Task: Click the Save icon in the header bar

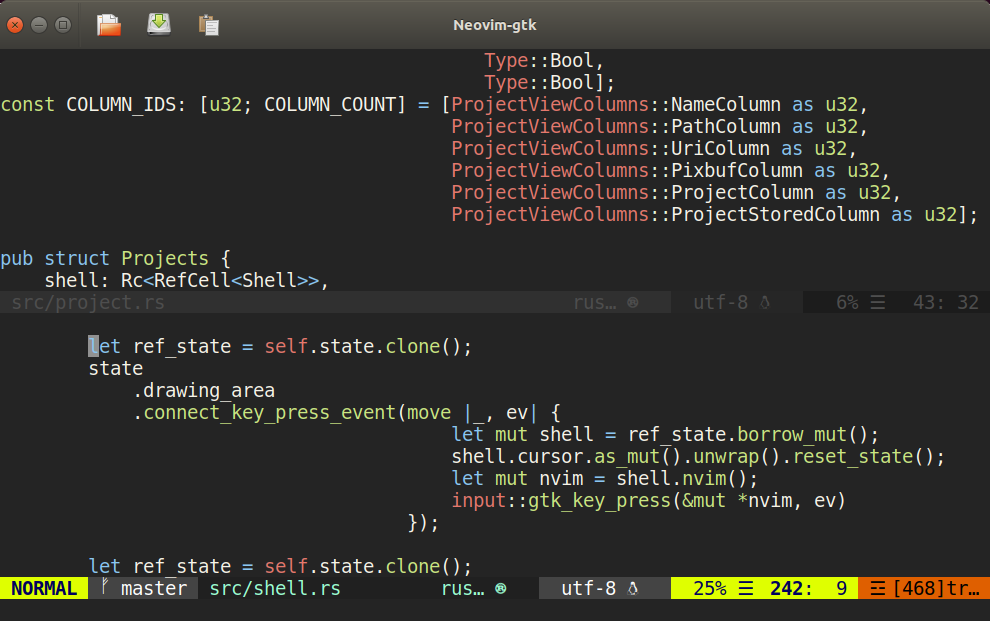Action: point(159,24)
